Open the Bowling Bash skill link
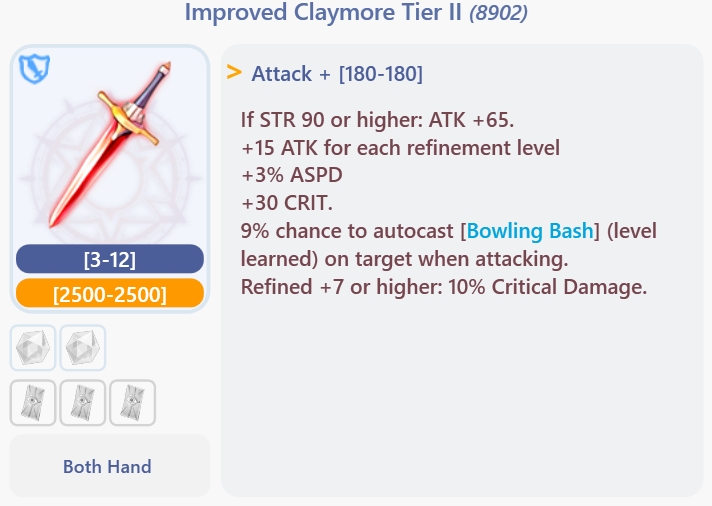Screen dimensions: 712x506 530,231
